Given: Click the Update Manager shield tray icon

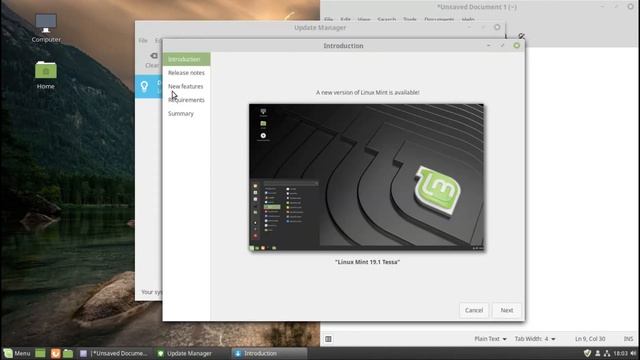Looking at the screenshot, I should pyautogui.click(x=587, y=353).
